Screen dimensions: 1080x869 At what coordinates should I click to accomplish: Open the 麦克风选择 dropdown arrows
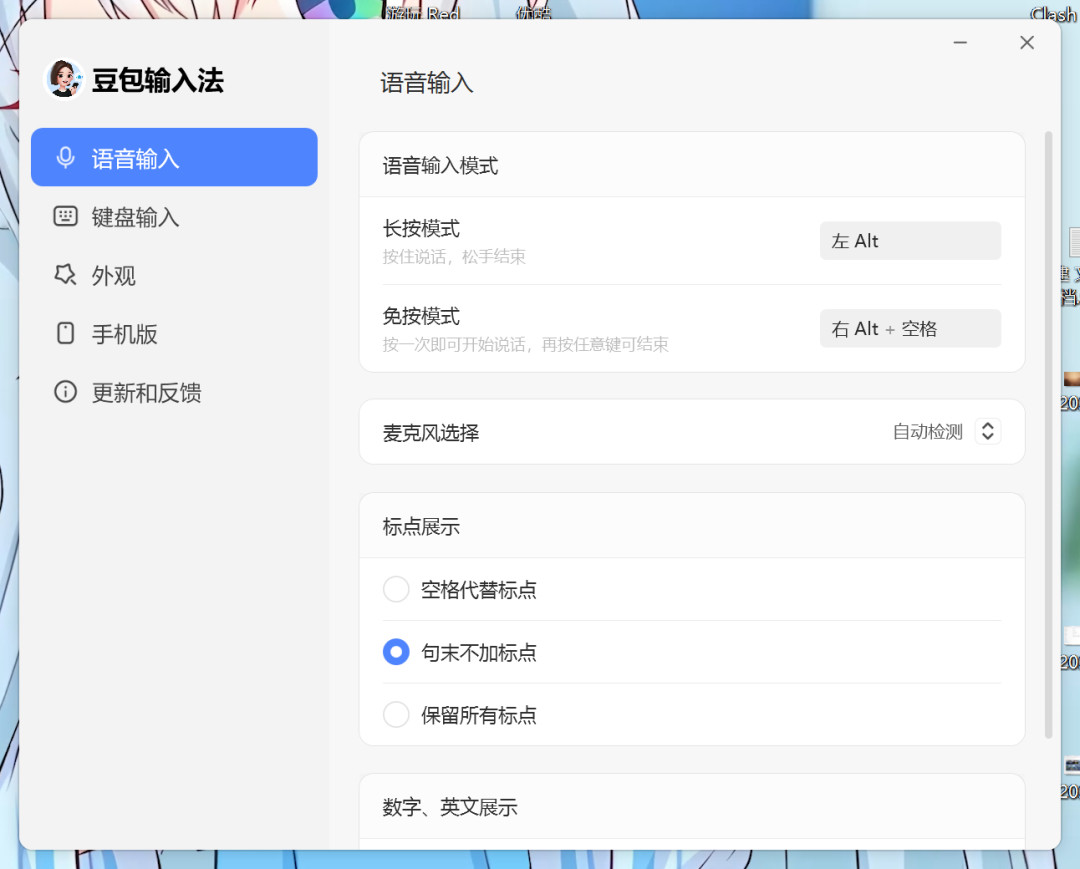(988, 432)
